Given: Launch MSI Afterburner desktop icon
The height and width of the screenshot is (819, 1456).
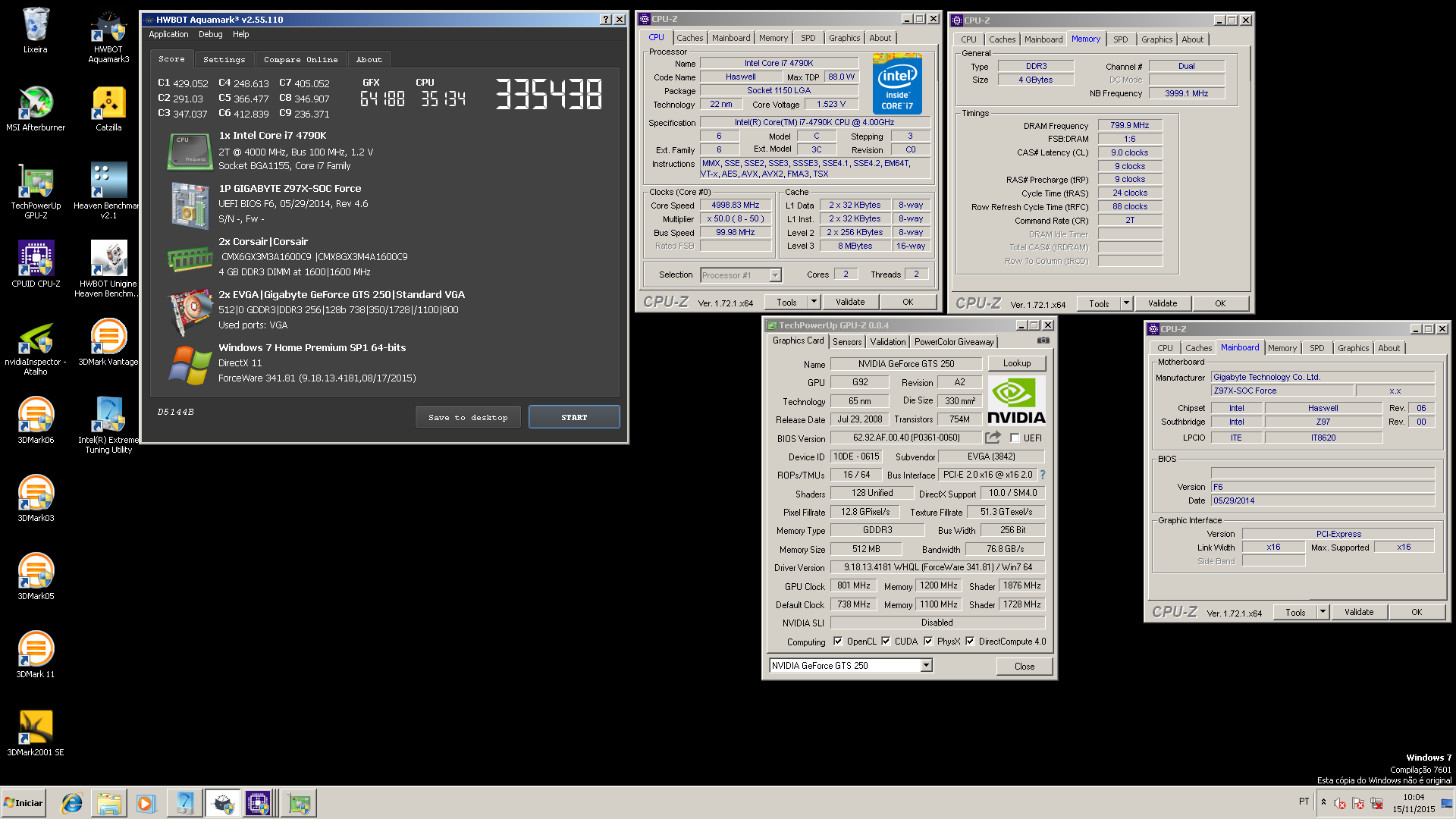Looking at the screenshot, I should pos(36,108).
